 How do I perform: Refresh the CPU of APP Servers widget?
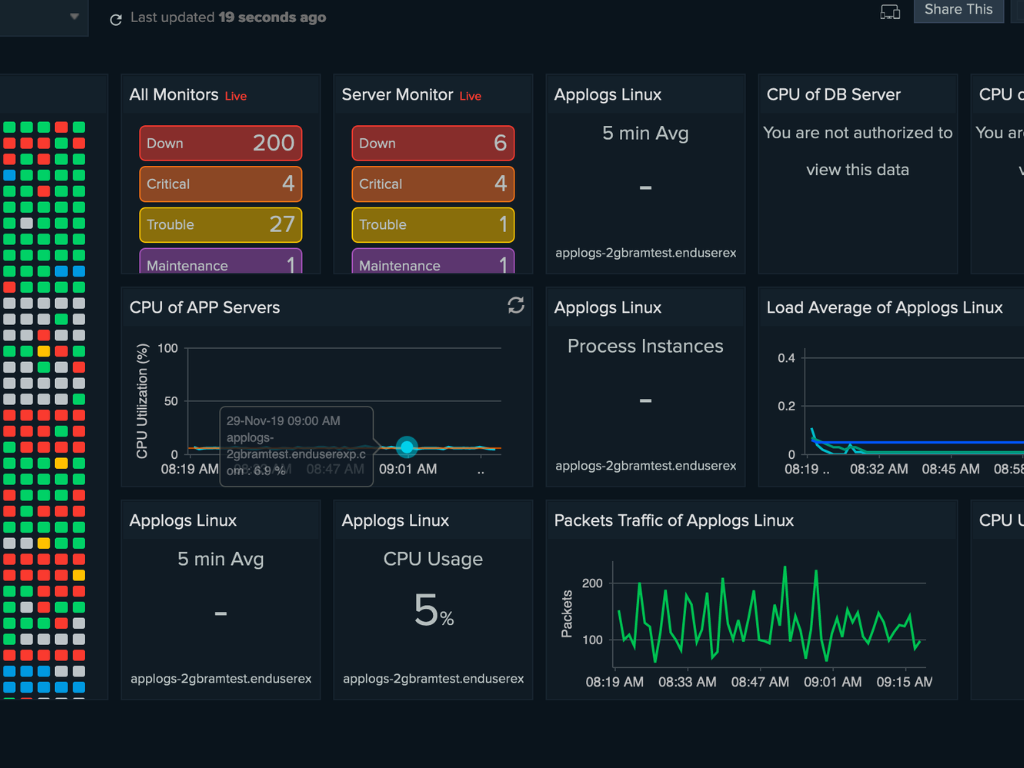click(516, 306)
